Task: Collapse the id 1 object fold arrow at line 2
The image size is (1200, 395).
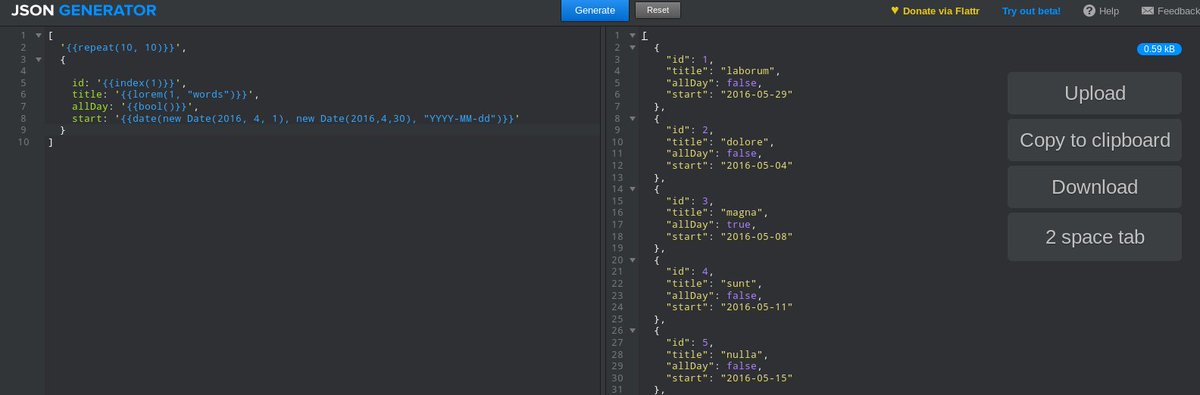Action: click(632, 48)
